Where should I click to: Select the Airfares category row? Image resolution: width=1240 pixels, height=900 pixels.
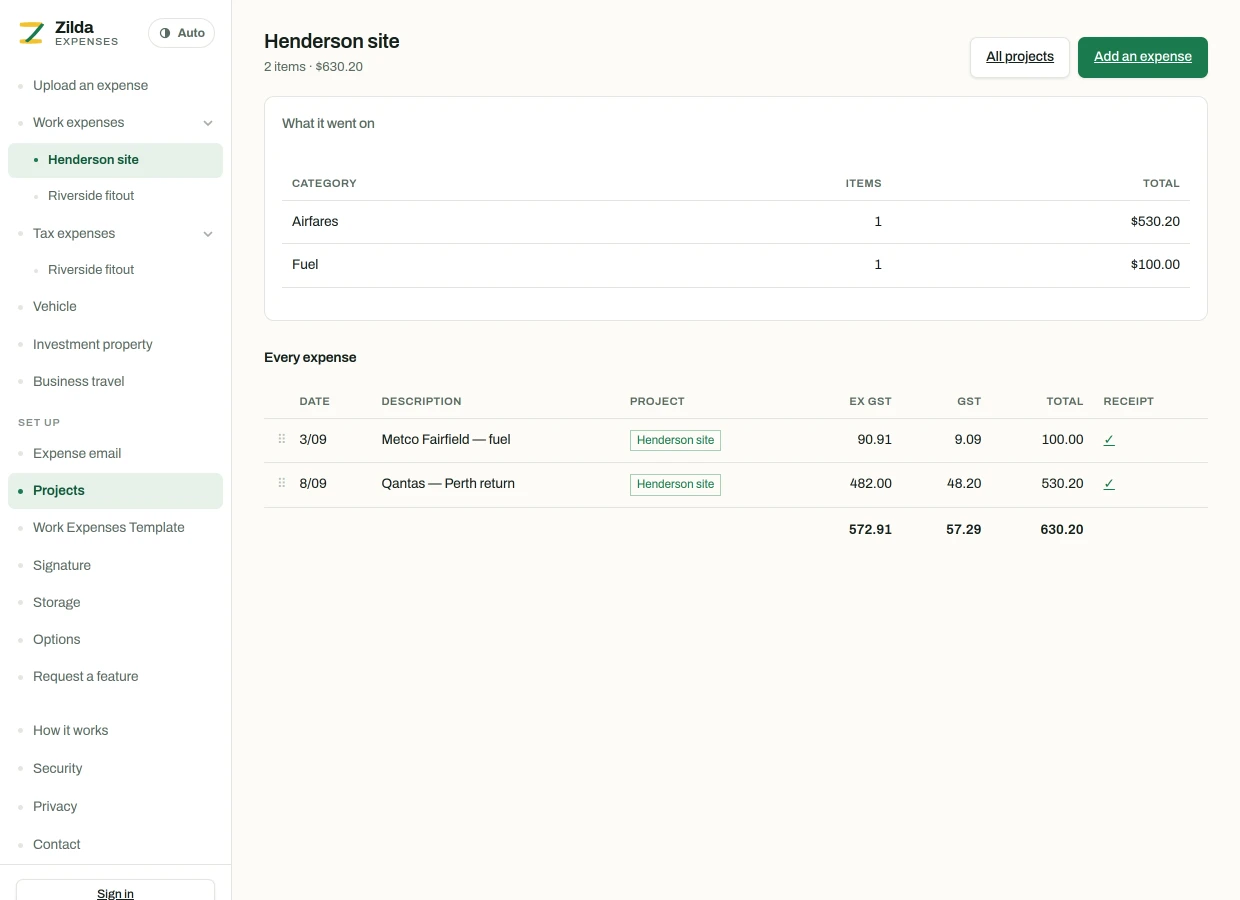coord(736,222)
